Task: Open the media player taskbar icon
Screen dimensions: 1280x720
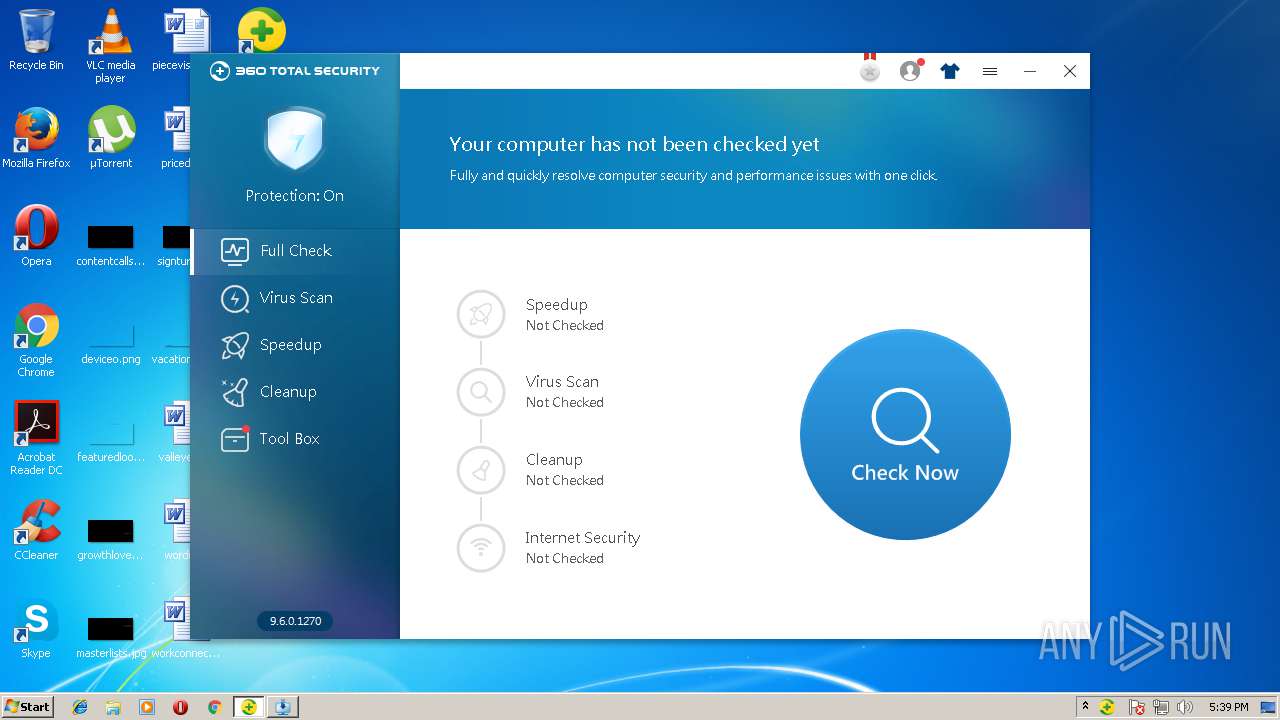Action: 147,707
